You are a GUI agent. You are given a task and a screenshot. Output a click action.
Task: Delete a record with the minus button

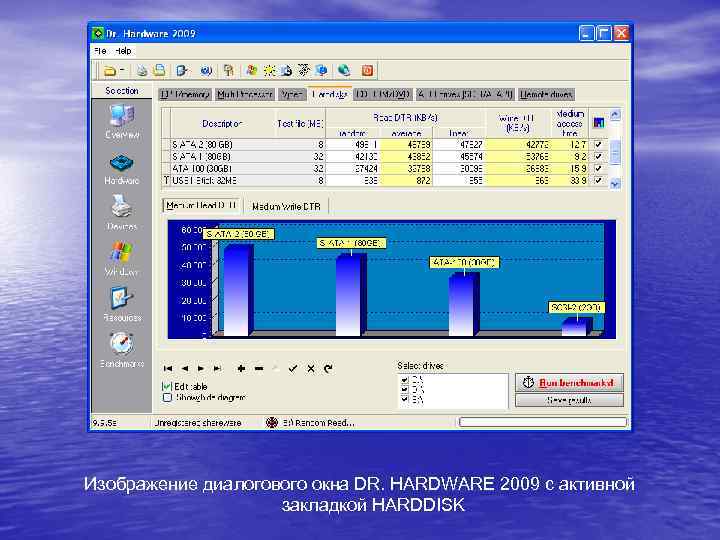(x=259, y=368)
